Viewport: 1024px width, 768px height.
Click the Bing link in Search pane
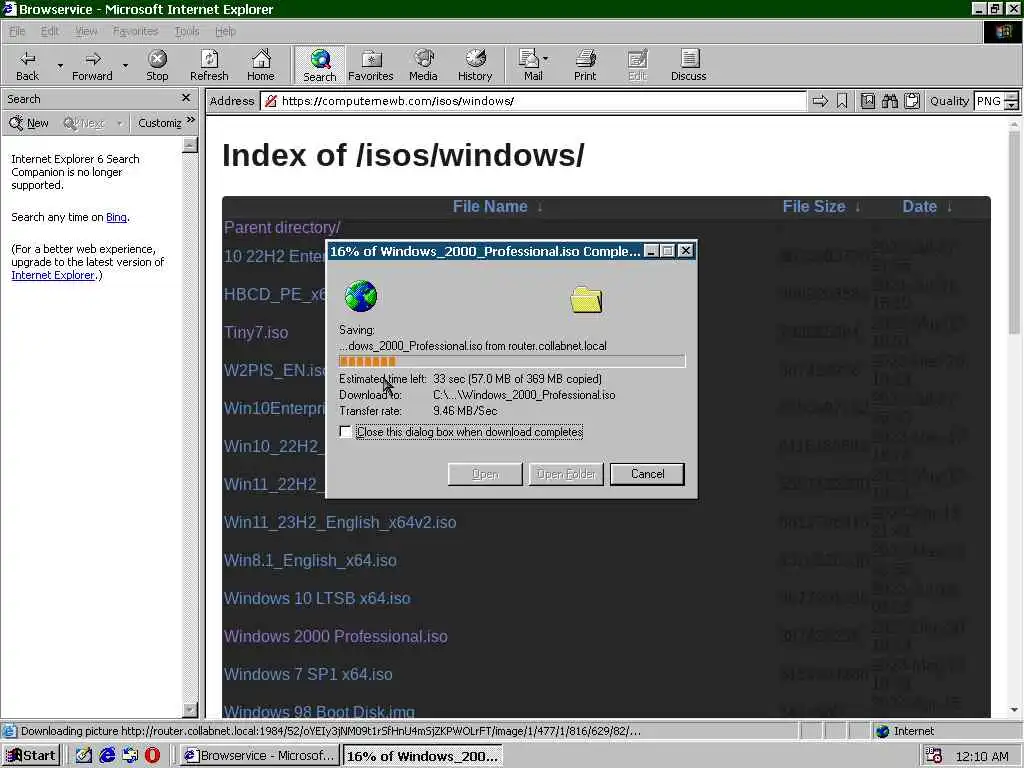coord(116,217)
